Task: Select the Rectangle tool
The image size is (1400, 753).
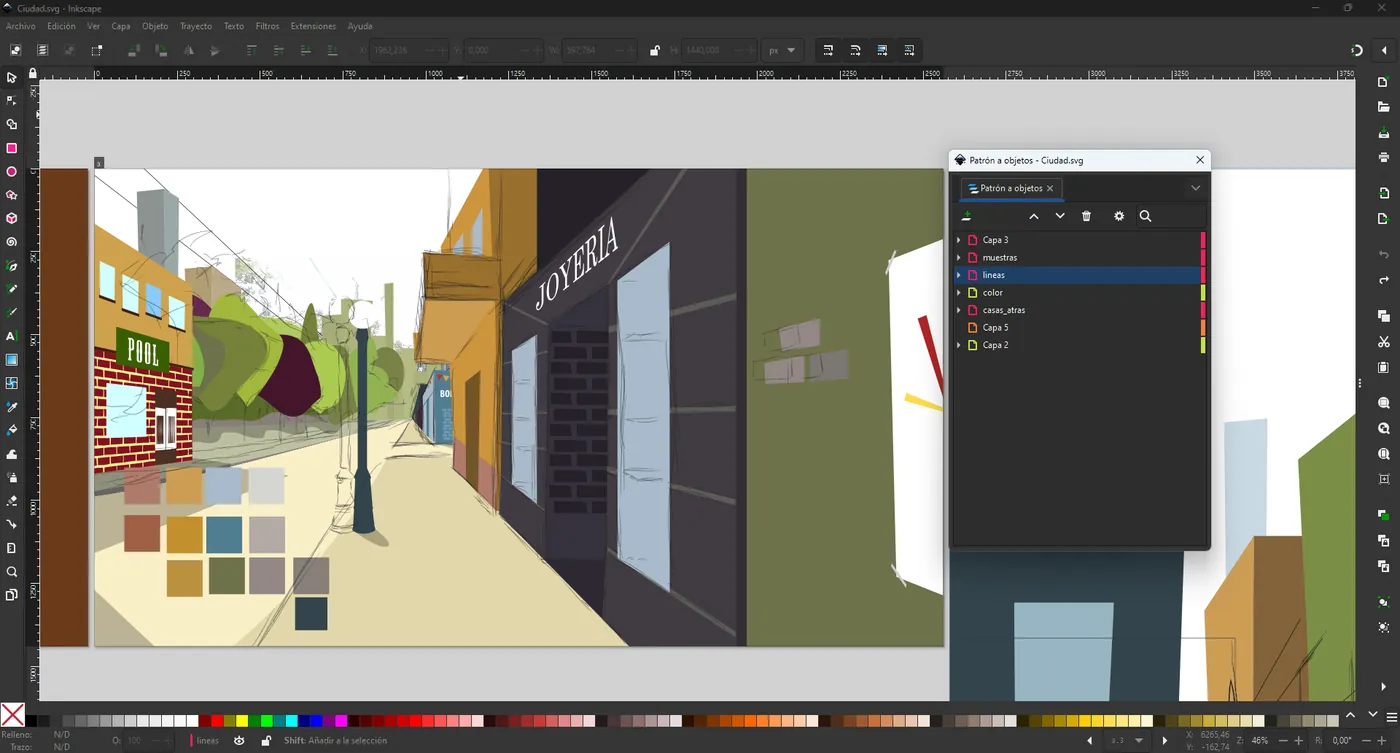Action: pyautogui.click(x=12, y=148)
